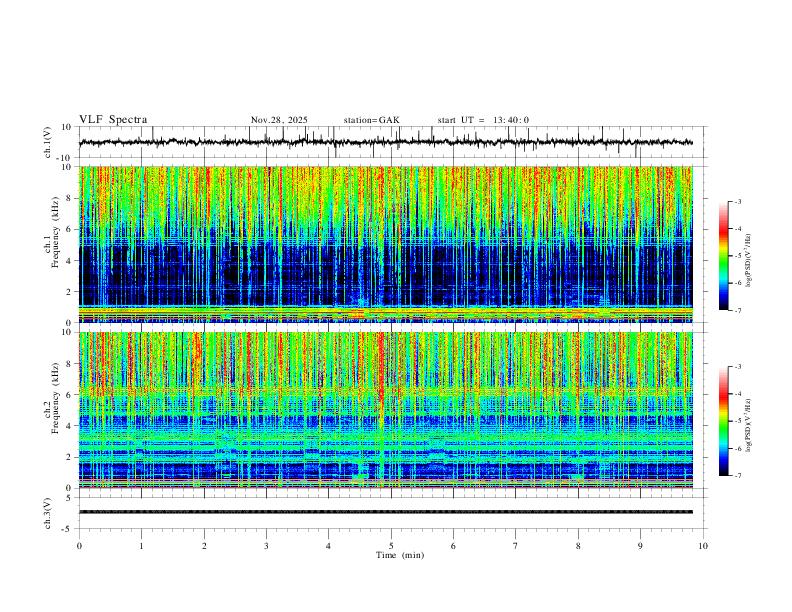Click the time axis tick label '5'

tap(391, 546)
